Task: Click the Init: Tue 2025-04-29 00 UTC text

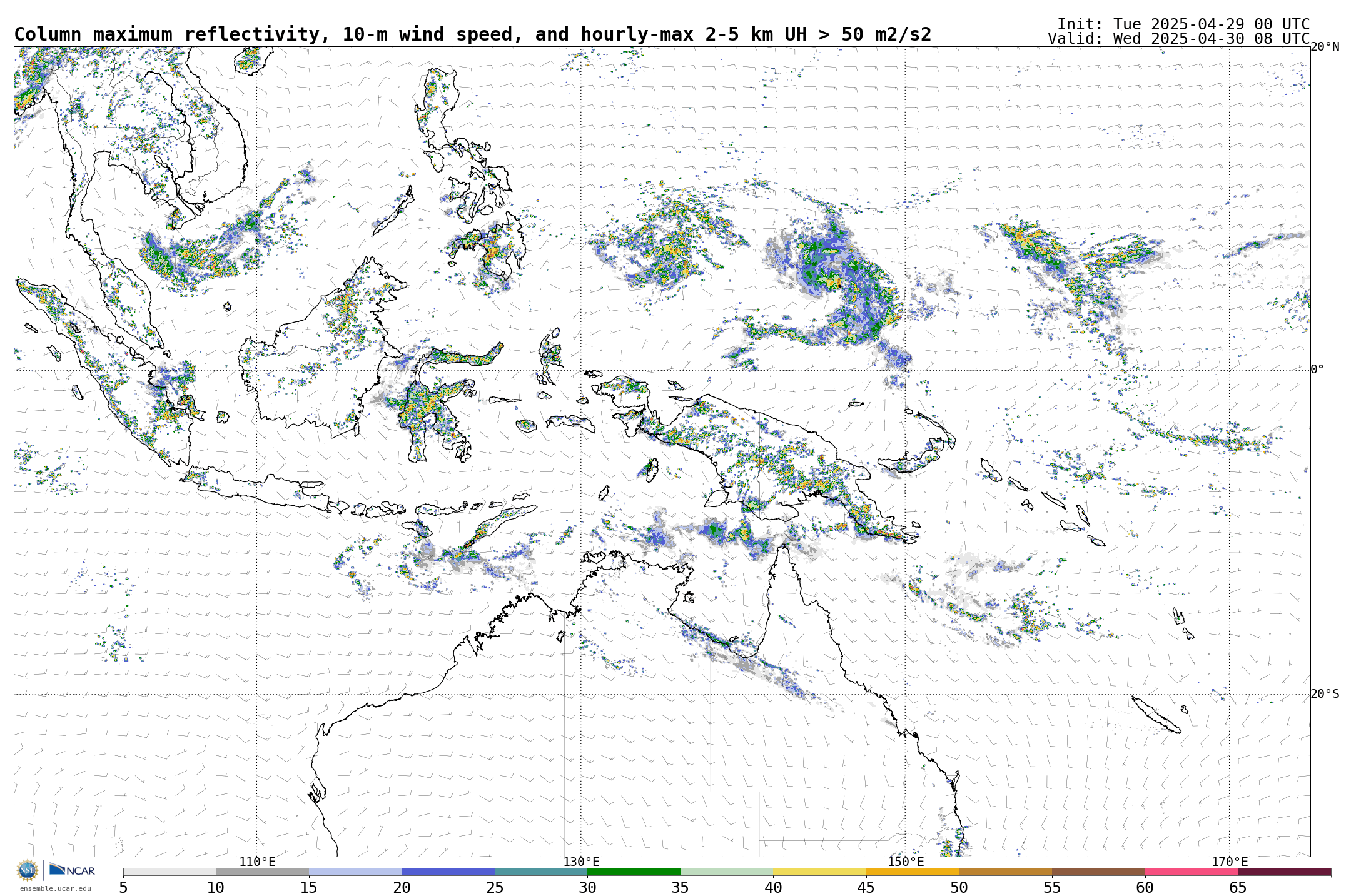Action: click(x=1183, y=24)
